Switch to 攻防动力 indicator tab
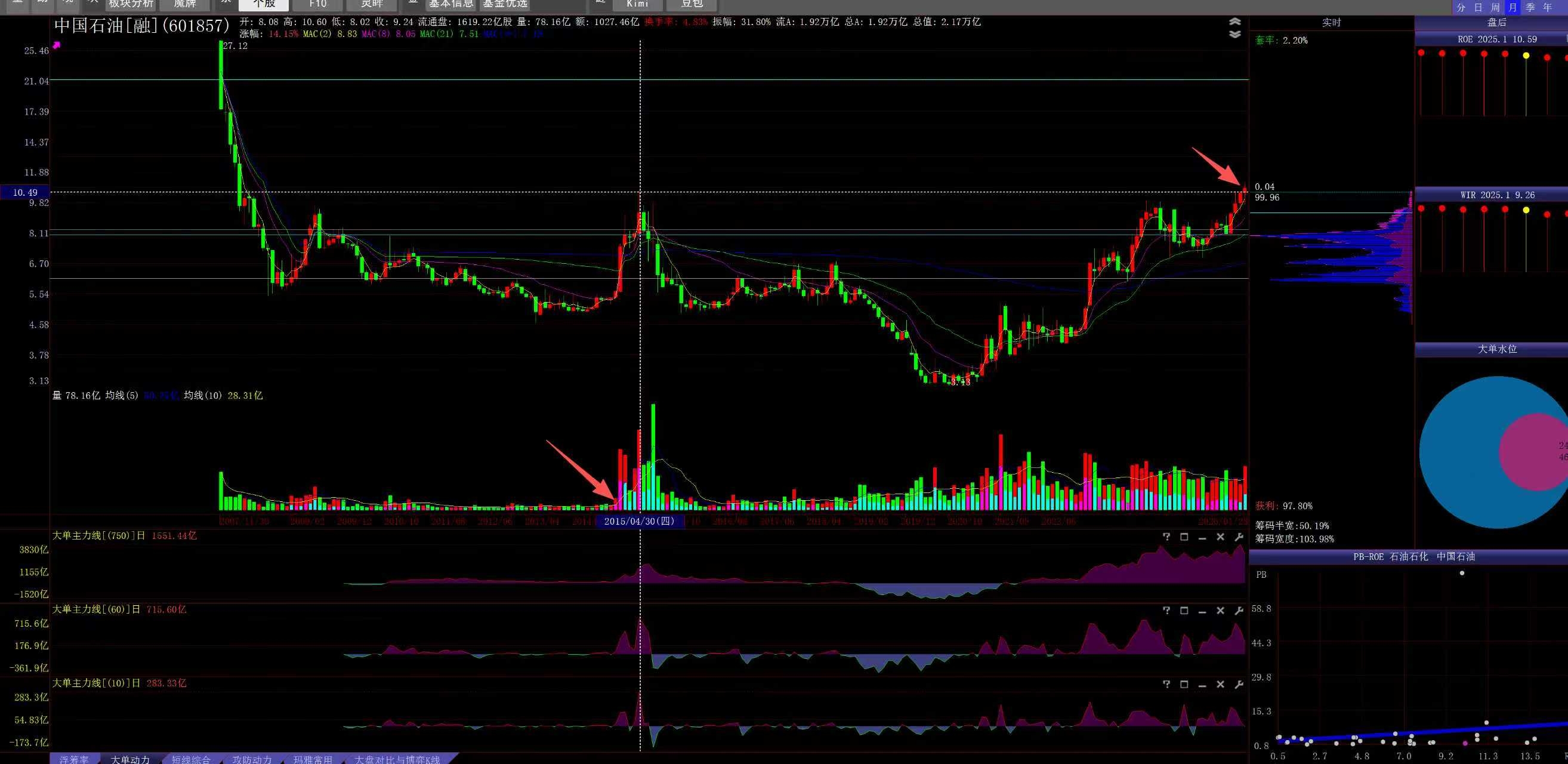 click(x=252, y=759)
